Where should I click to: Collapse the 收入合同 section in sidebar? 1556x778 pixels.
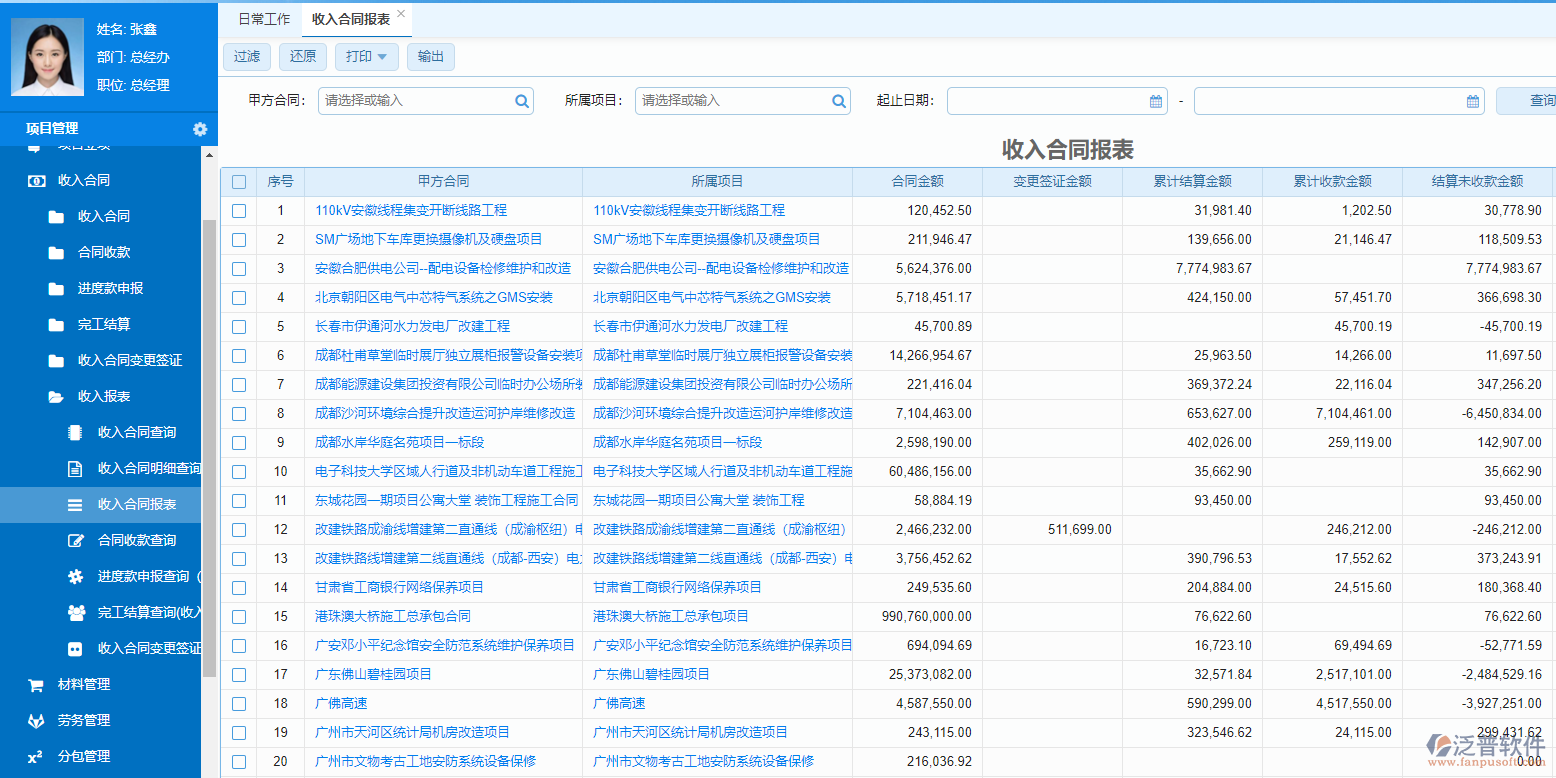coord(83,181)
